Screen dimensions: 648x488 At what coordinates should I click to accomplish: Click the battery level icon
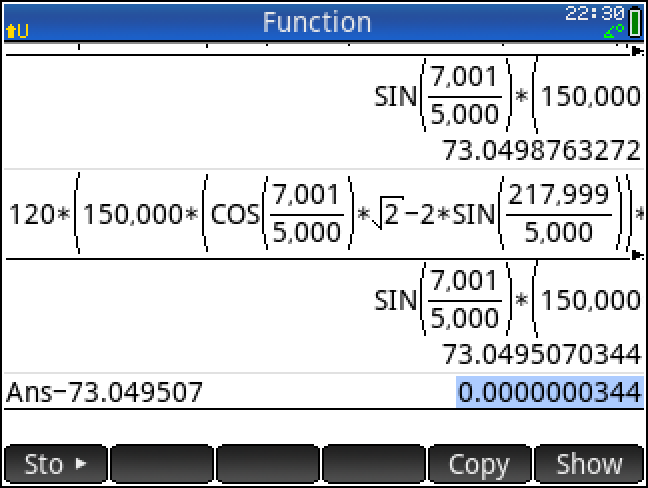click(x=635, y=22)
